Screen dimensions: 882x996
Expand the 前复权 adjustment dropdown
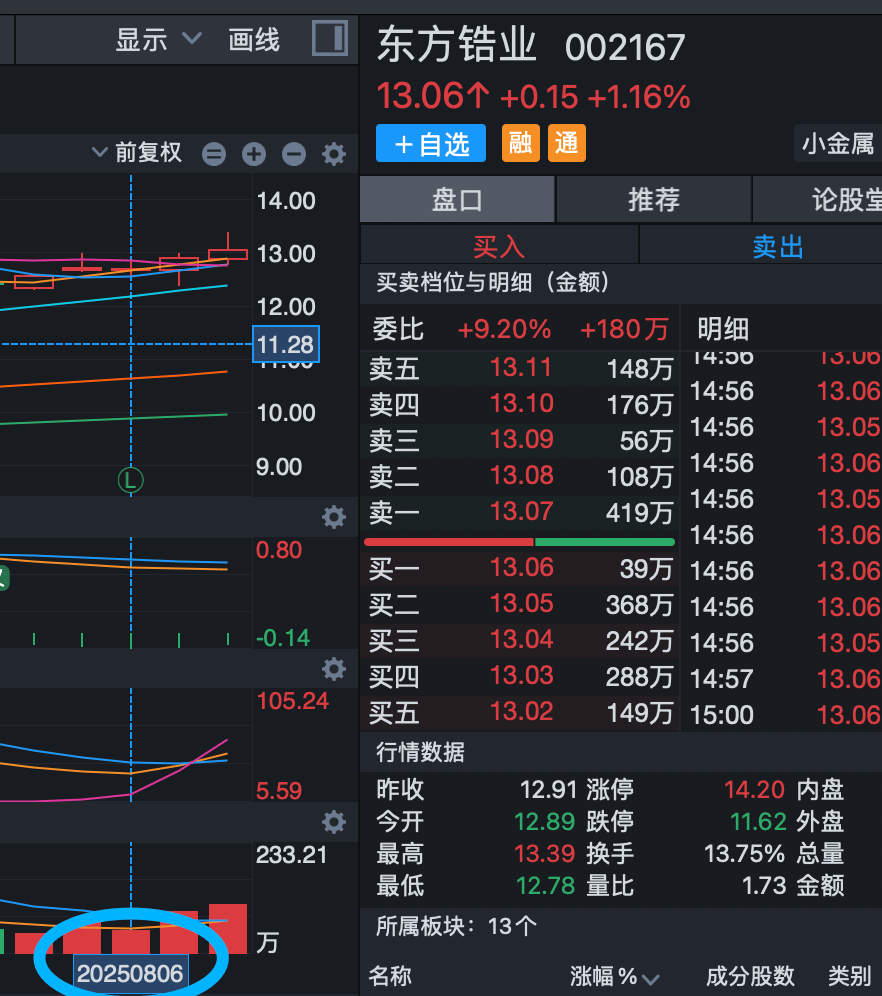click(137, 152)
